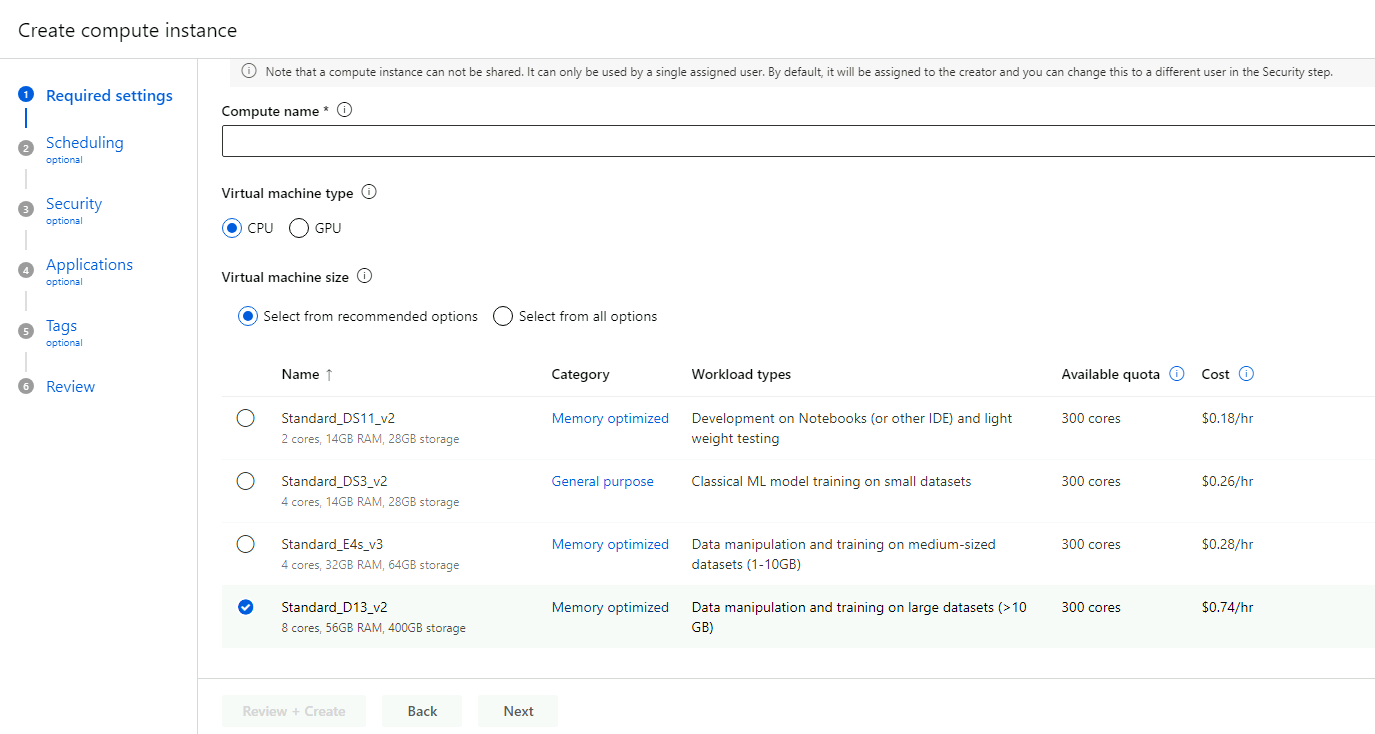Click the Compute name input field
This screenshot has width=1375, height=734.
[798, 141]
